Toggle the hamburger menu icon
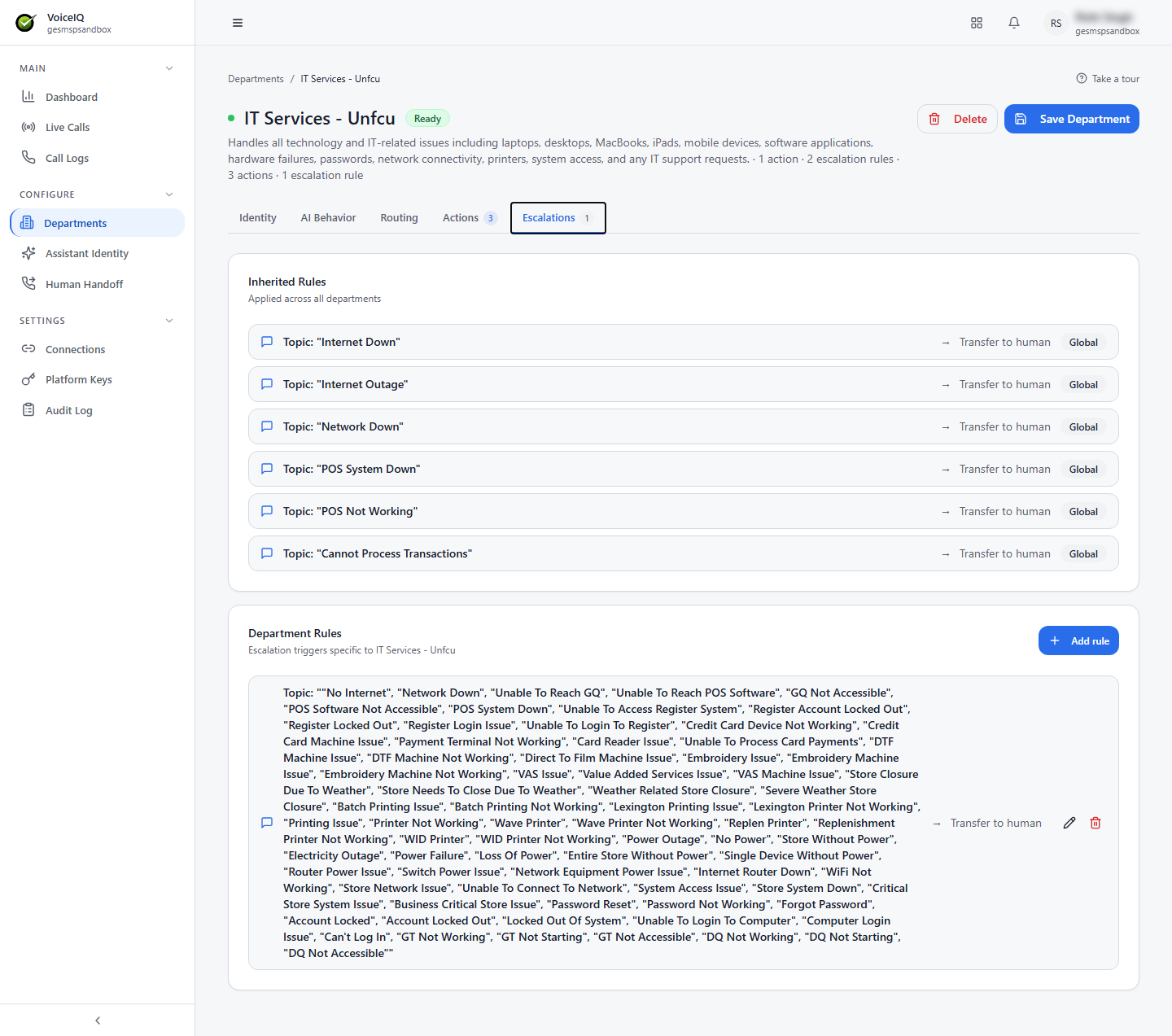Screen dimensions: 1172x1036 (x=238, y=23)
